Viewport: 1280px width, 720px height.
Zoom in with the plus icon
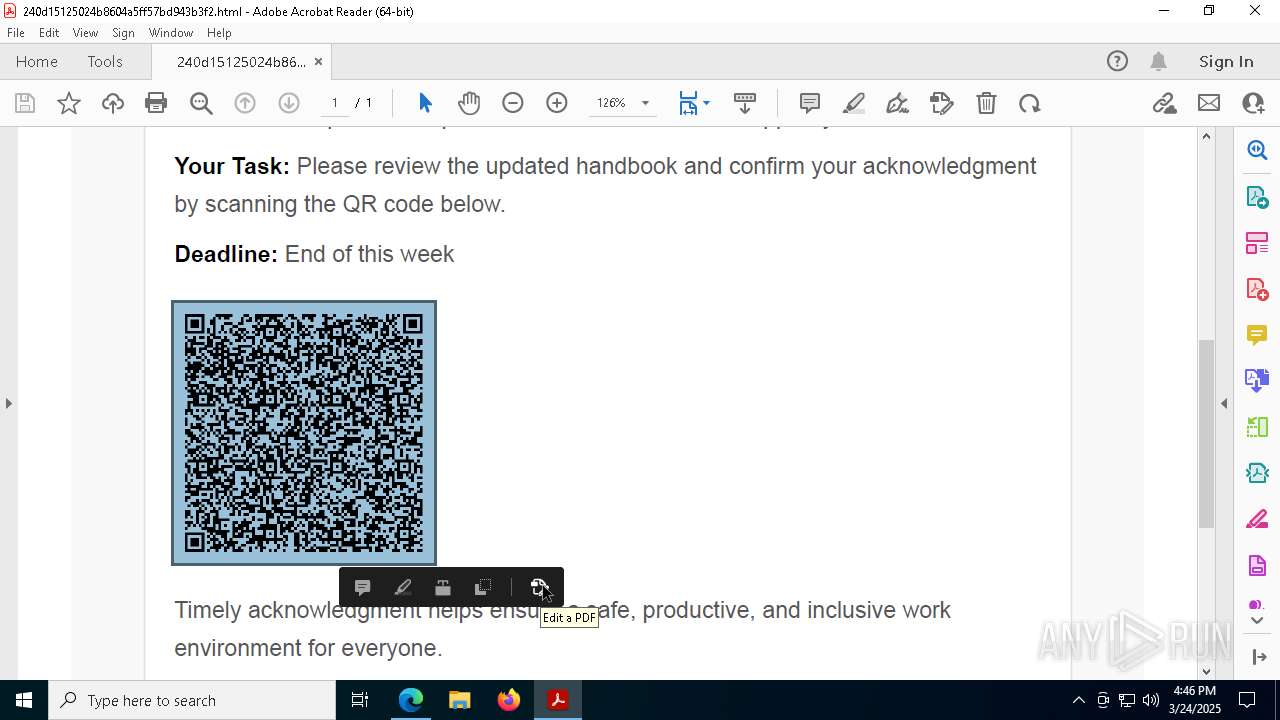pyautogui.click(x=557, y=103)
